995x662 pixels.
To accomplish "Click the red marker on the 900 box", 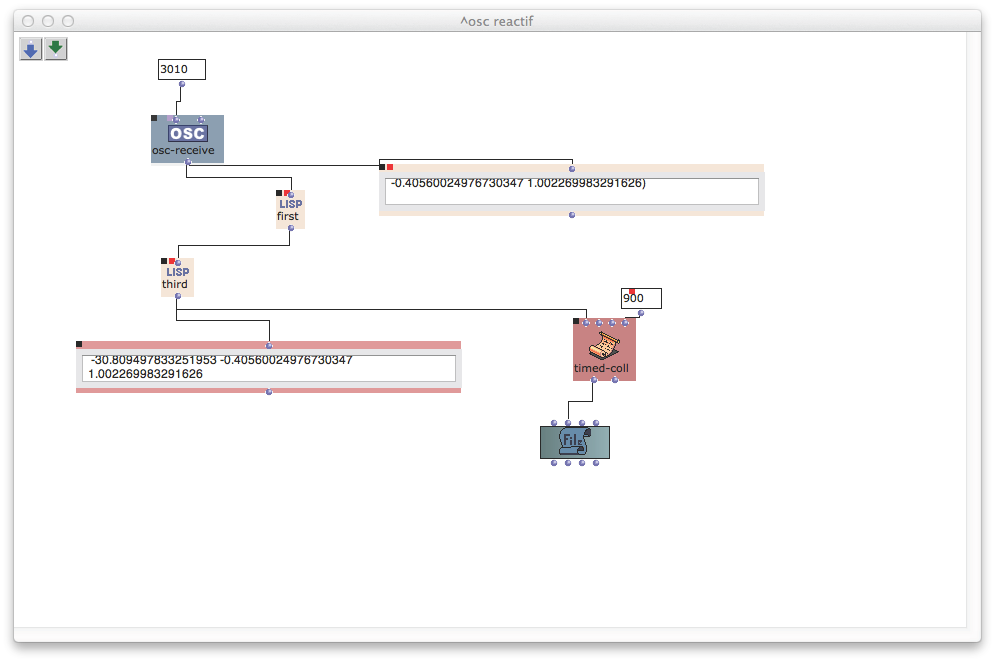I will point(631,292).
